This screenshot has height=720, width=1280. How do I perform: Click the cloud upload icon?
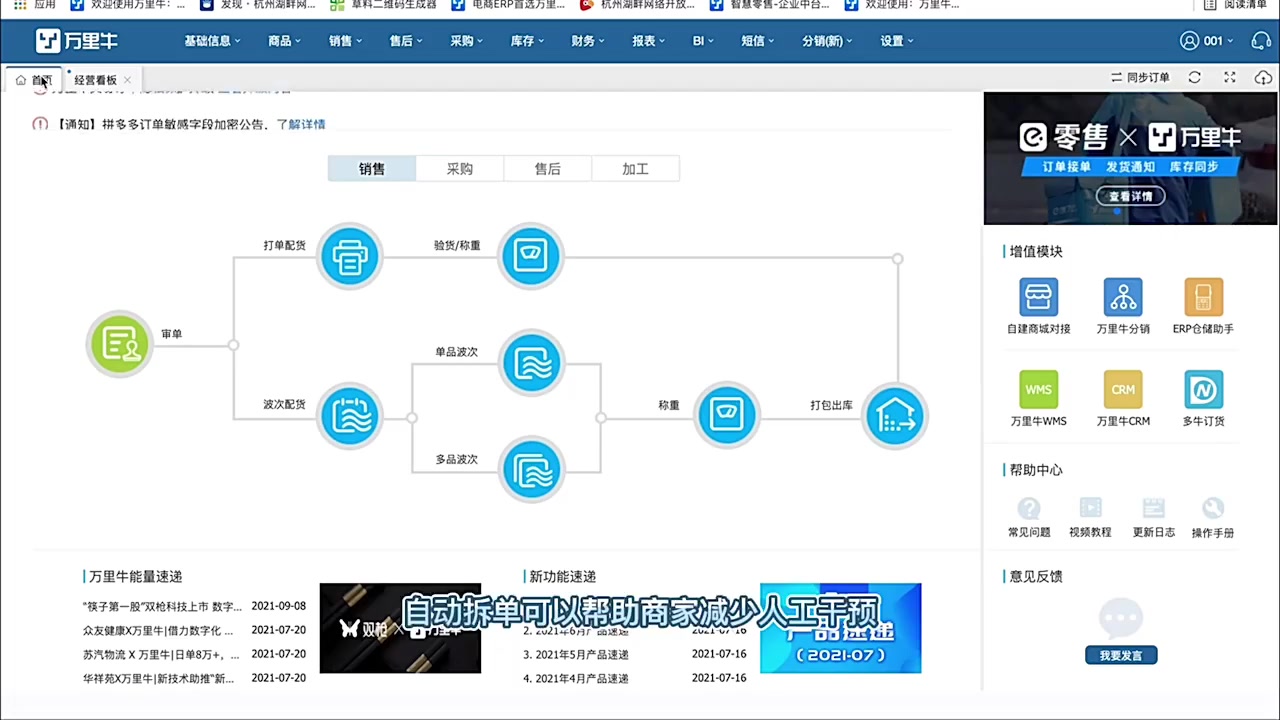(1263, 78)
